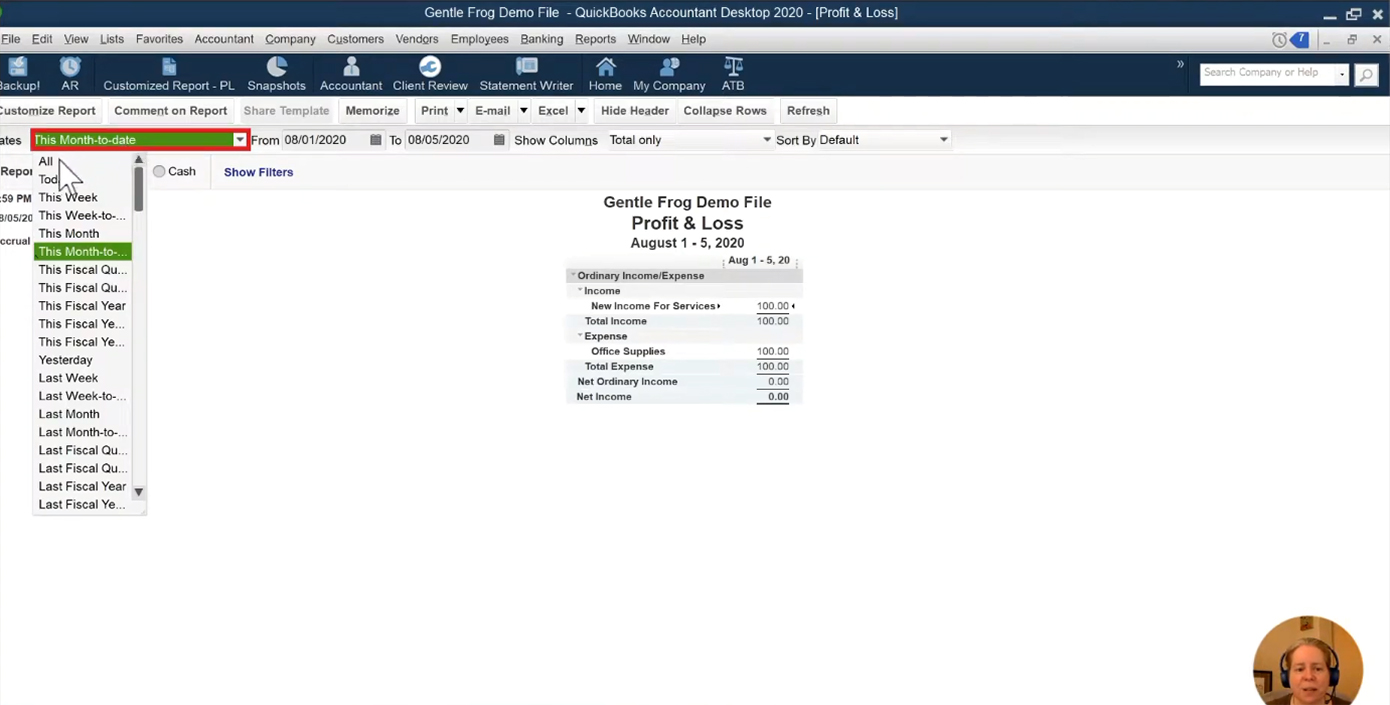Select Last Fiscal Year in the list
Image resolution: width=1390 pixels, height=705 pixels.
coord(83,486)
